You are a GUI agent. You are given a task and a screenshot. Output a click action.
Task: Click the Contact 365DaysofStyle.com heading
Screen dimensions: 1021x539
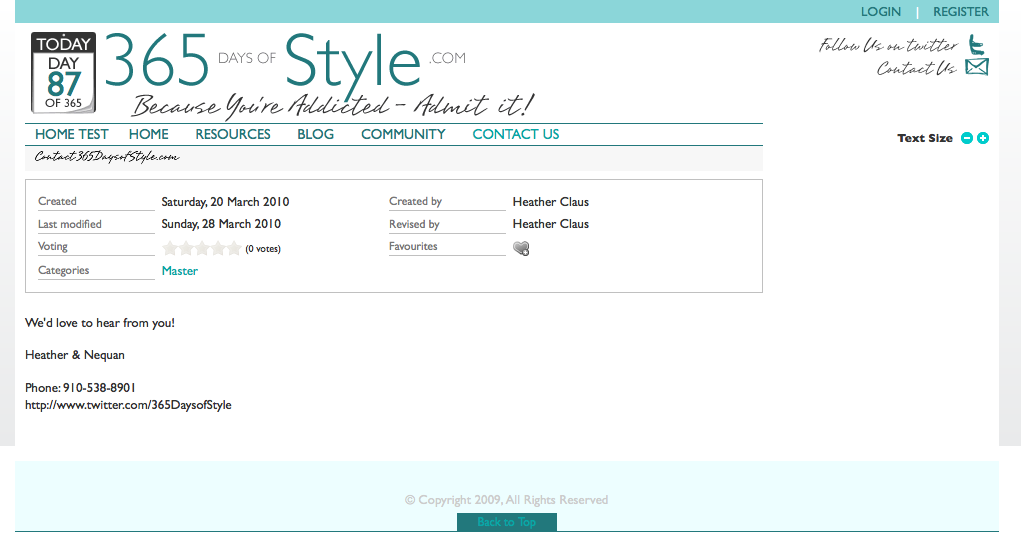pos(107,157)
